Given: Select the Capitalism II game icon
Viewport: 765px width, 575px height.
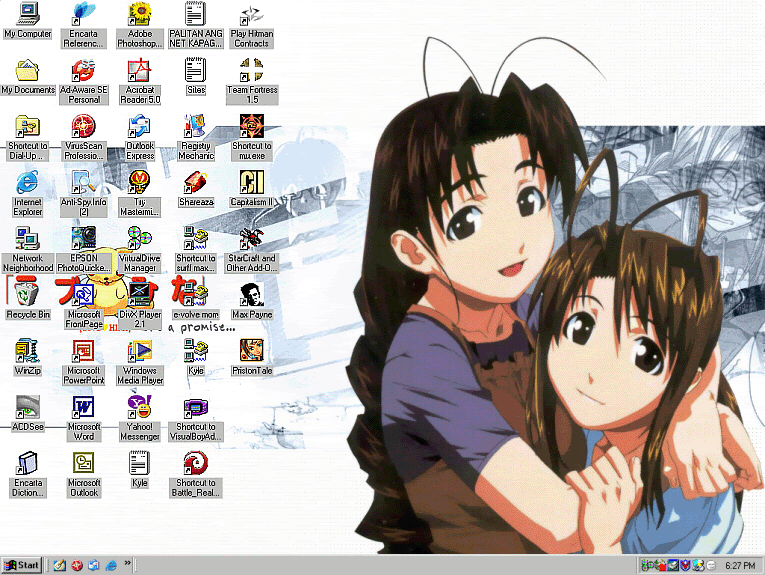Looking at the screenshot, I should (x=251, y=182).
